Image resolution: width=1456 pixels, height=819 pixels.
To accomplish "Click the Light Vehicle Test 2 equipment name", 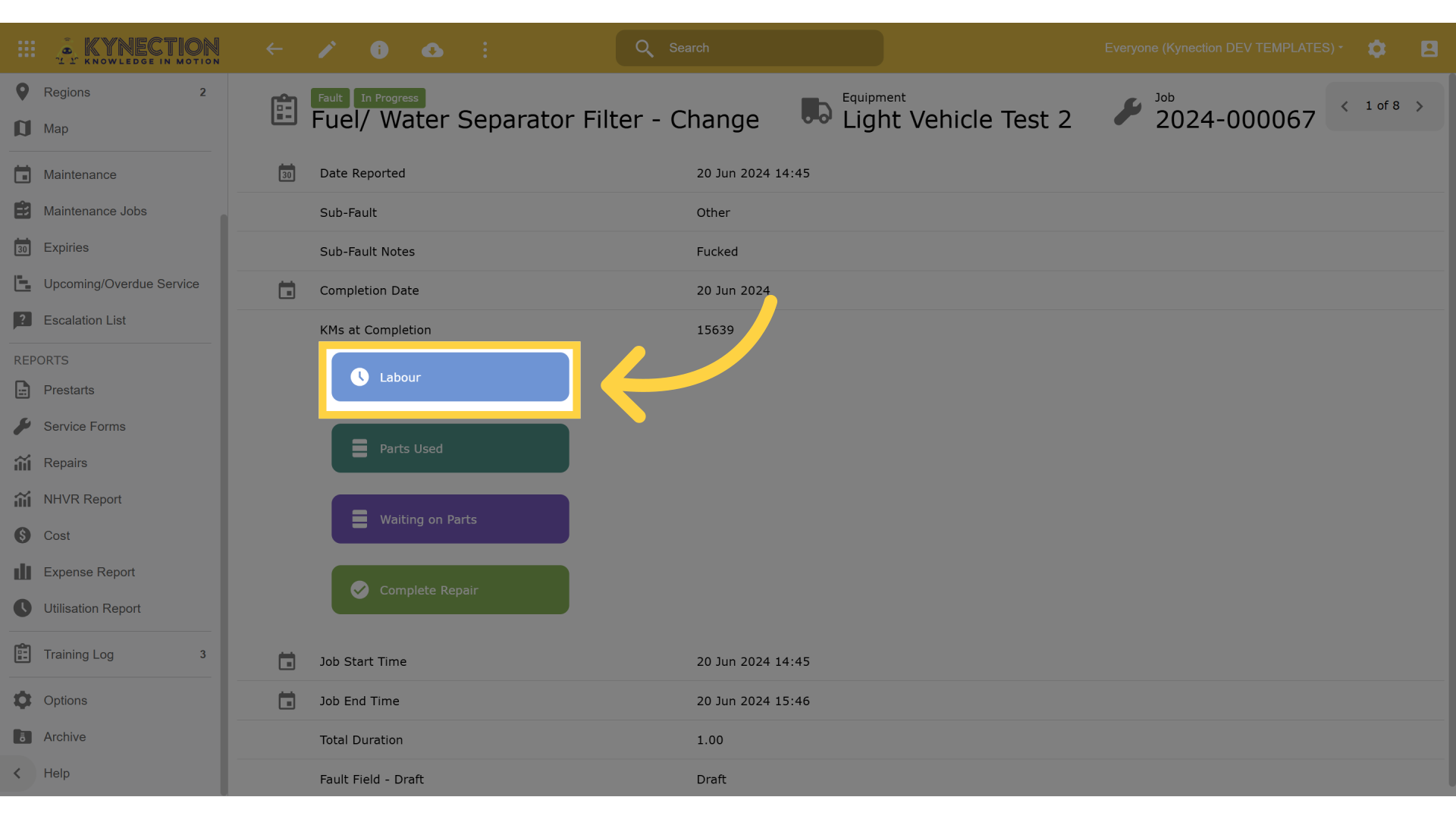I will click(x=957, y=120).
